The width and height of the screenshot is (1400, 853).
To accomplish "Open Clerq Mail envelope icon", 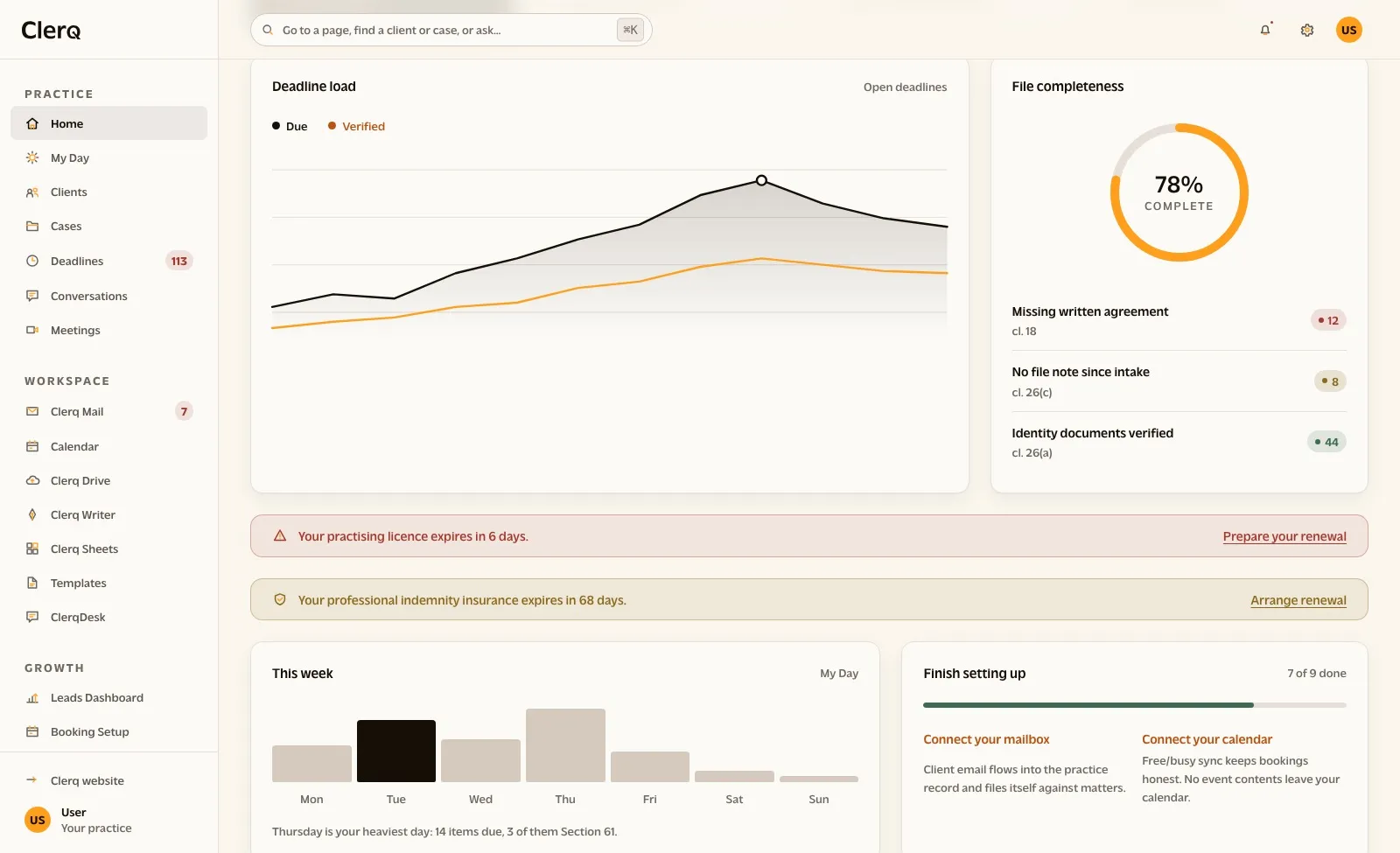I will (32, 411).
